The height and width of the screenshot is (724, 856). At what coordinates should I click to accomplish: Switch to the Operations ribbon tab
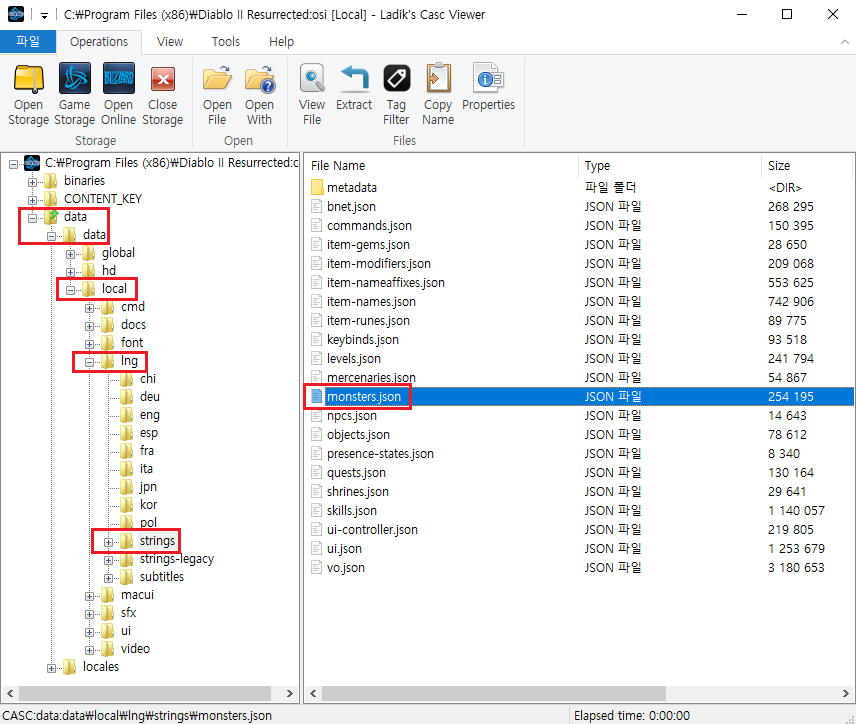[x=99, y=41]
